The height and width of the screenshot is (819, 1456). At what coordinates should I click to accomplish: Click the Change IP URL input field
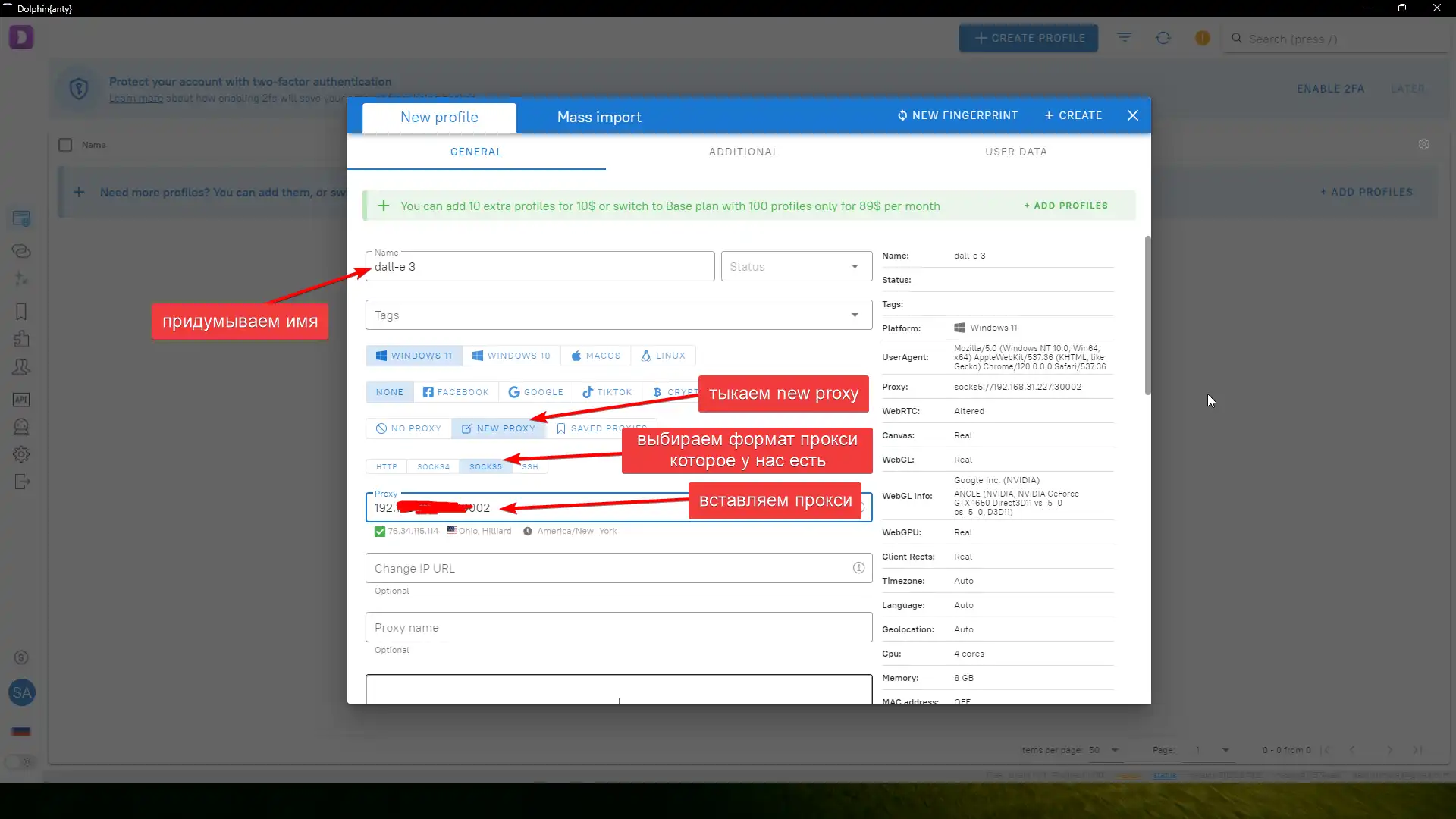point(619,568)
